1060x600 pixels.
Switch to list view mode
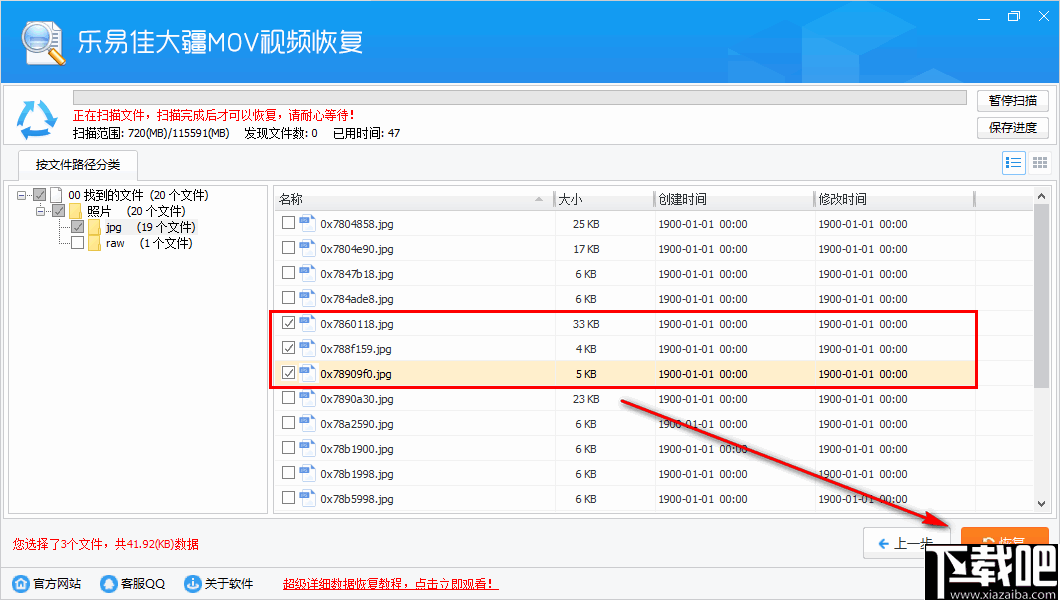[1013, 162]
